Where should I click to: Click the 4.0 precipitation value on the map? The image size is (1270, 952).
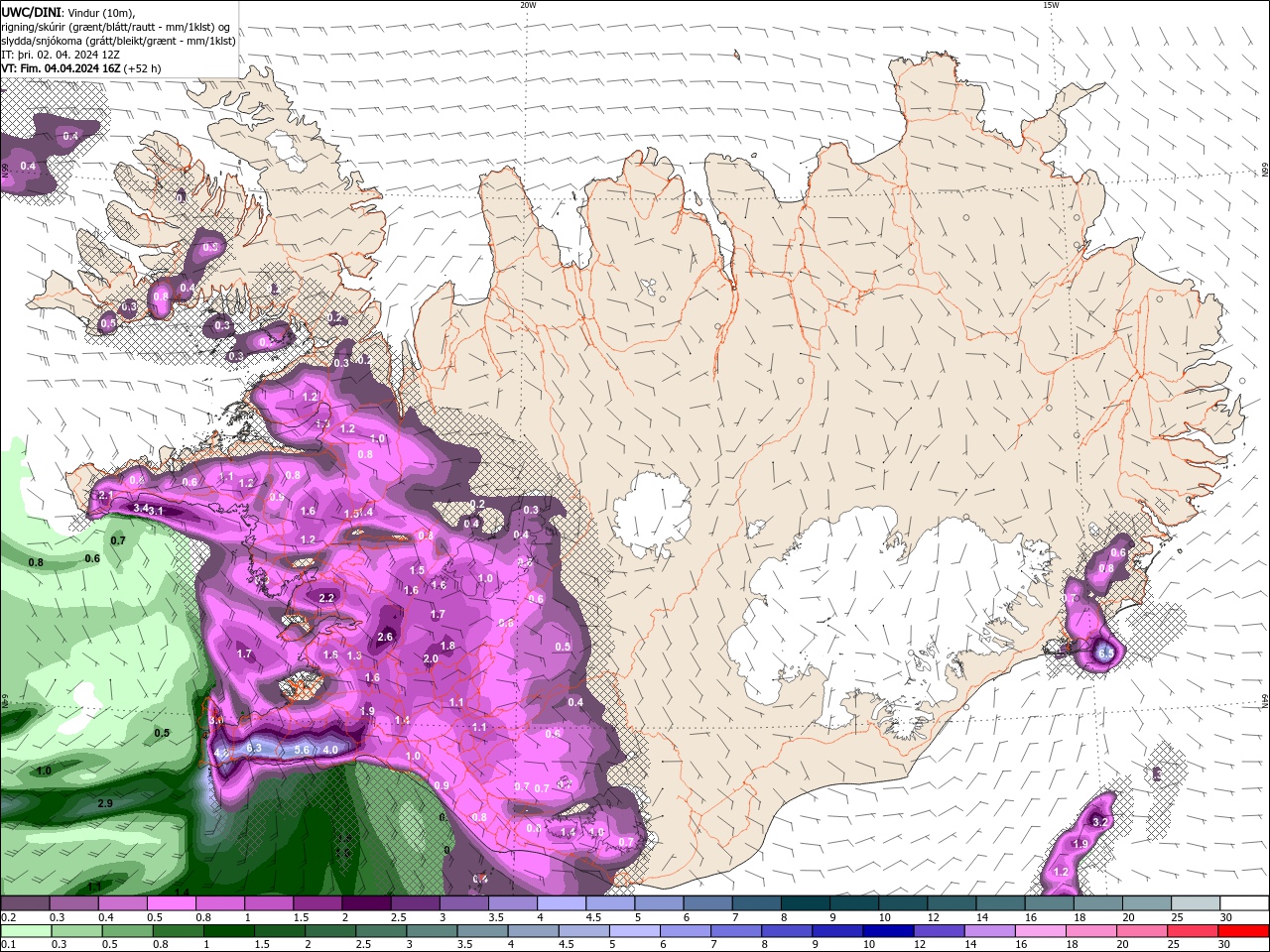pyautogui.click(x=330, y=750)
